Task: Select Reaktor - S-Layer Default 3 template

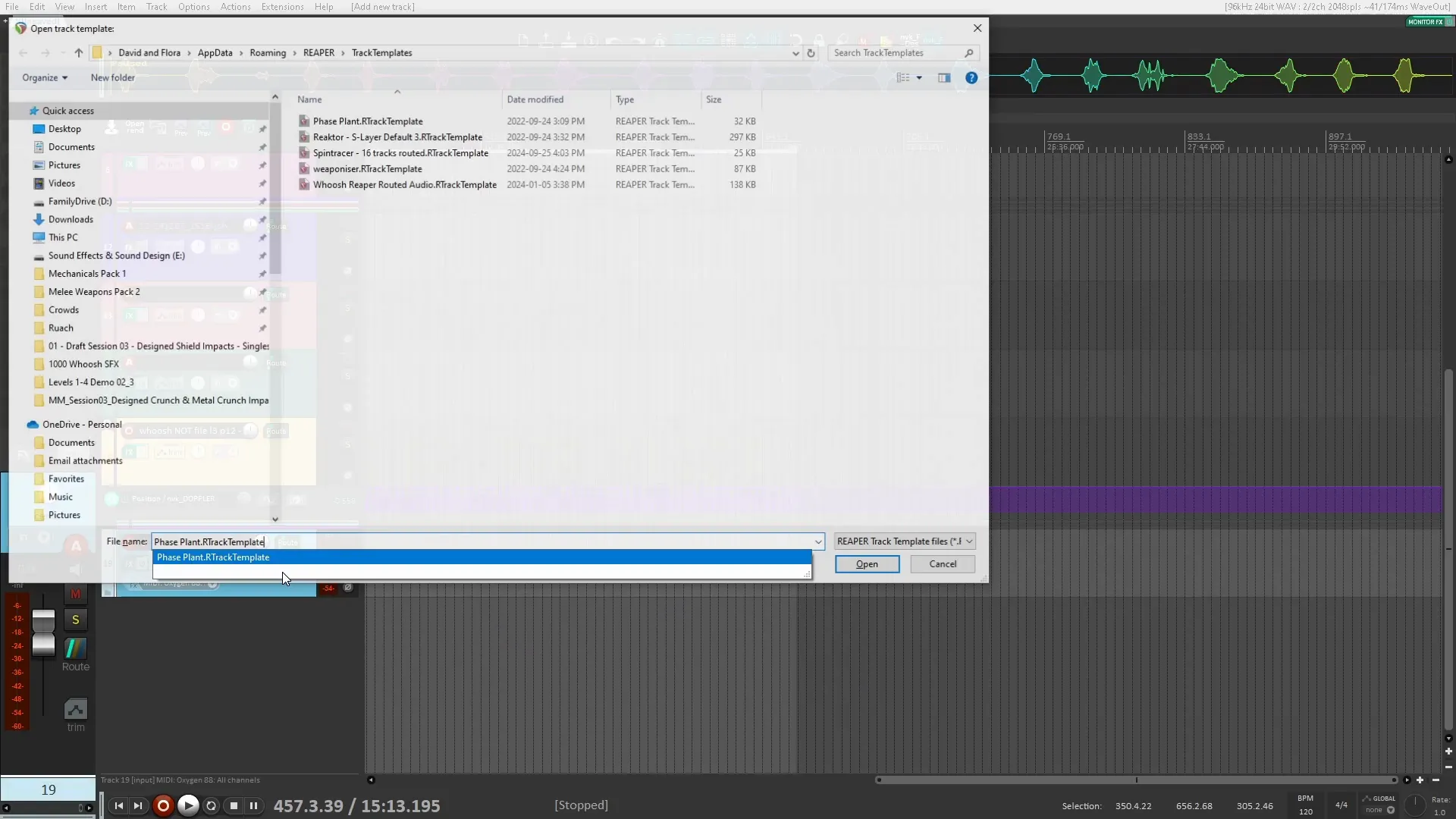Action: pyautogui.click(x=397, y=137)
